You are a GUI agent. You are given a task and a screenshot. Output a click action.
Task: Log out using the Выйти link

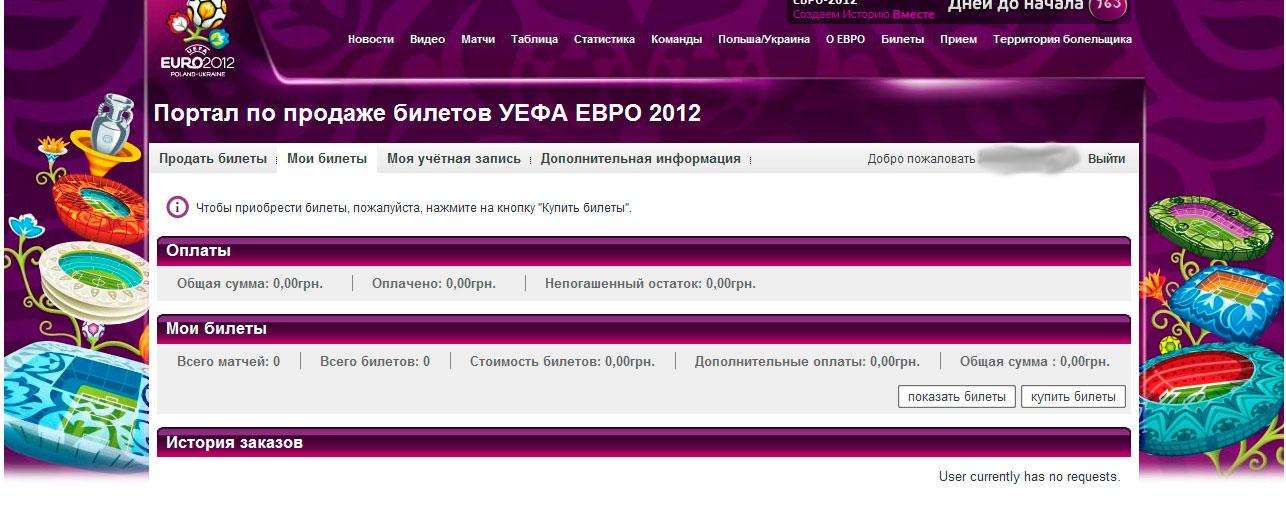point(1106,159)
